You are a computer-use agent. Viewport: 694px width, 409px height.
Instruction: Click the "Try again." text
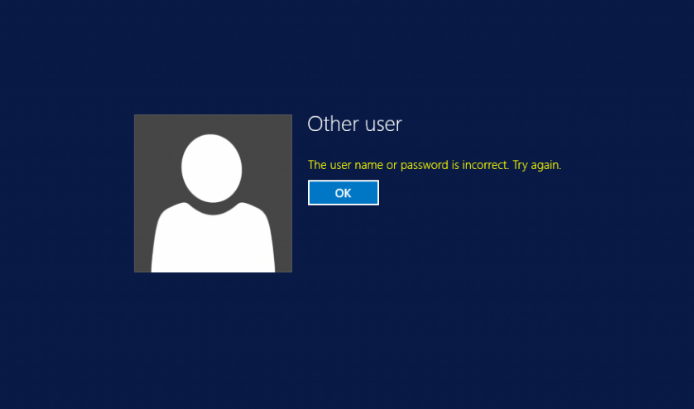[536, 165]
